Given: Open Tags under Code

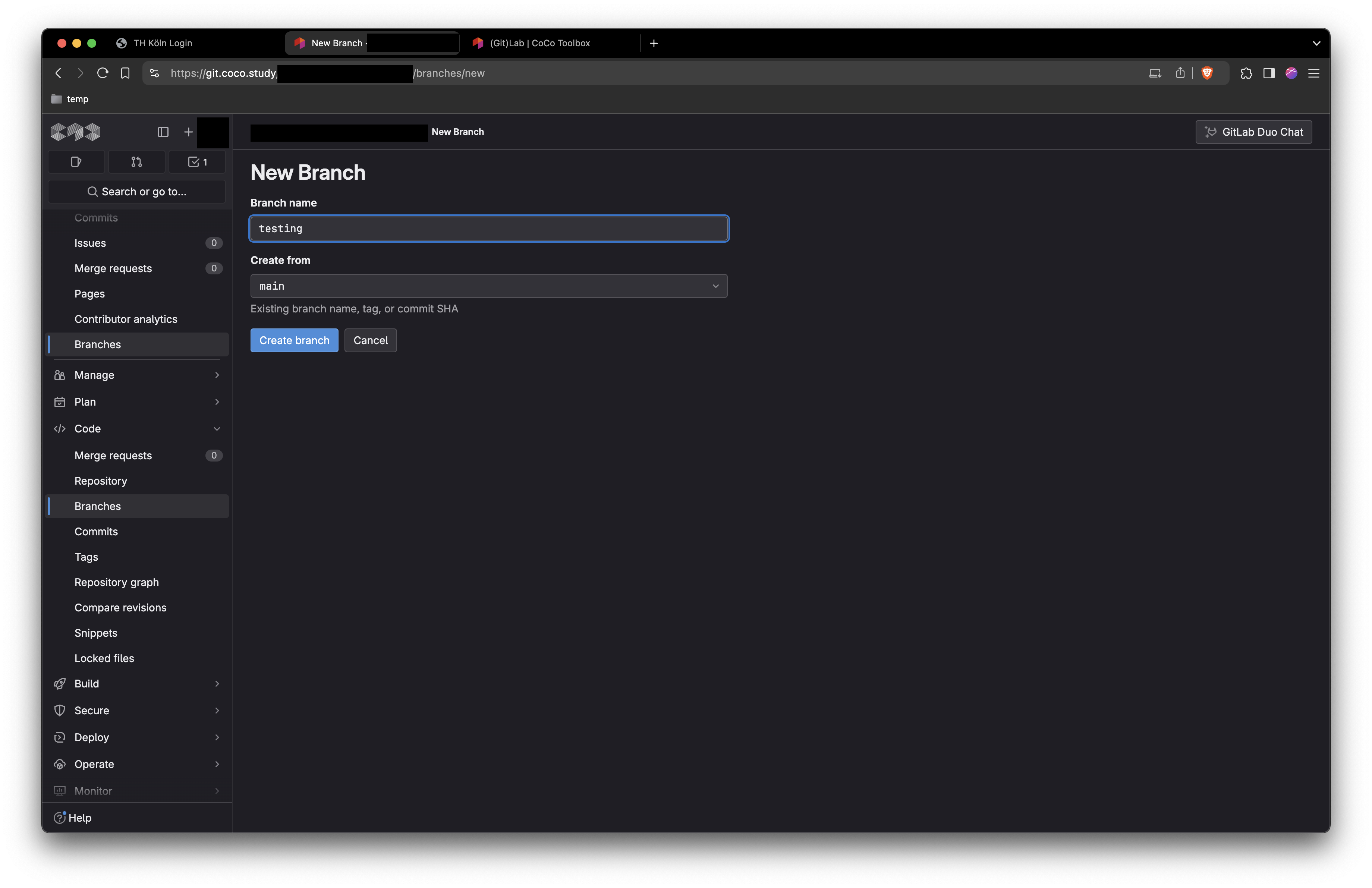Looking at the screenshot, I should coord(136,557).
